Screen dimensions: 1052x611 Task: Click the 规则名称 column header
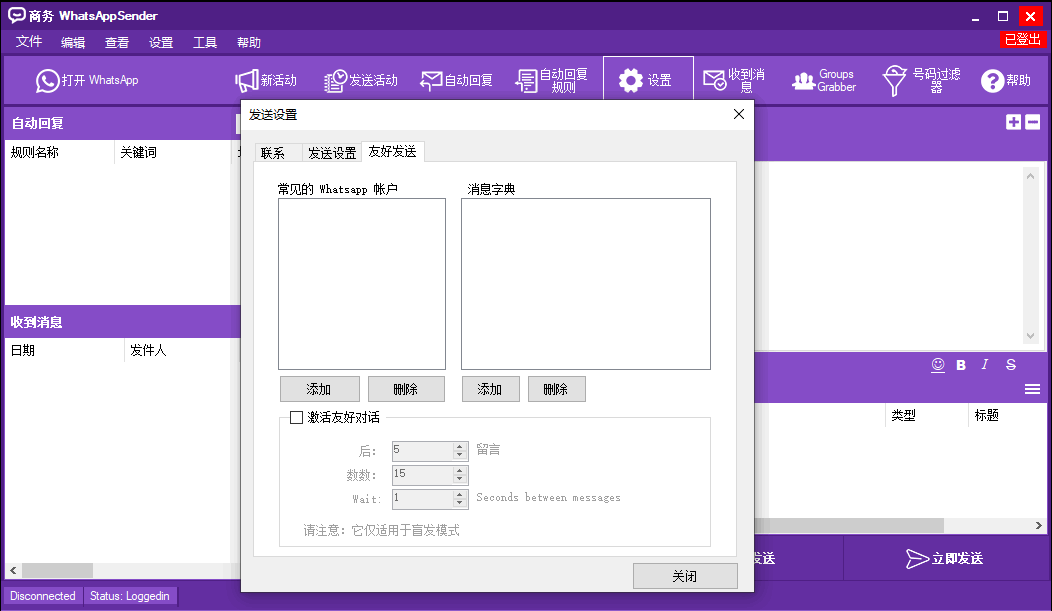click(60, 152)
